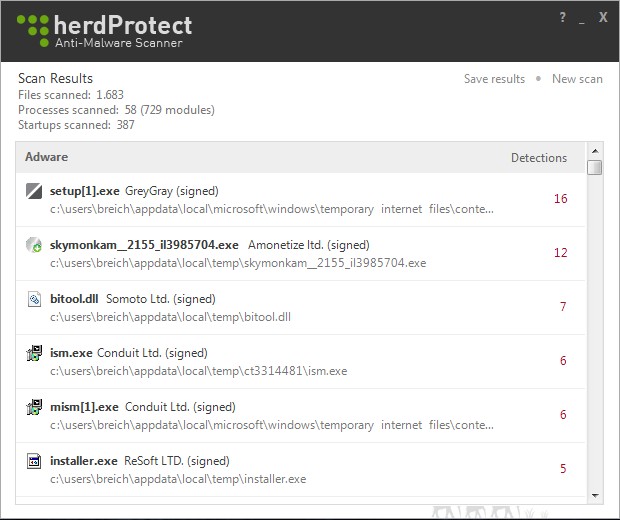Click the bitool.dll file icon
The height and width of the screenshot is (520, 620).
coord(34,299)
